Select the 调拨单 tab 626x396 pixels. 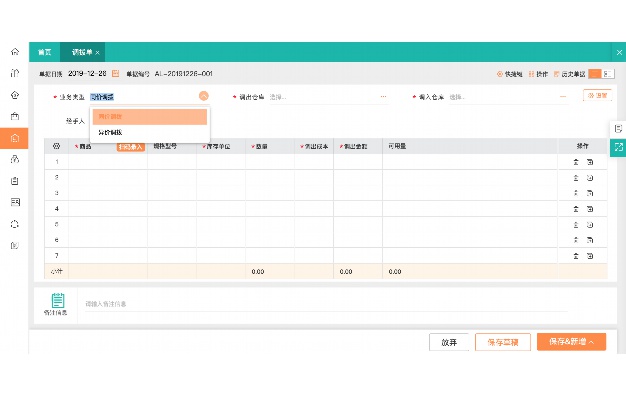click(x=81, y=52)
